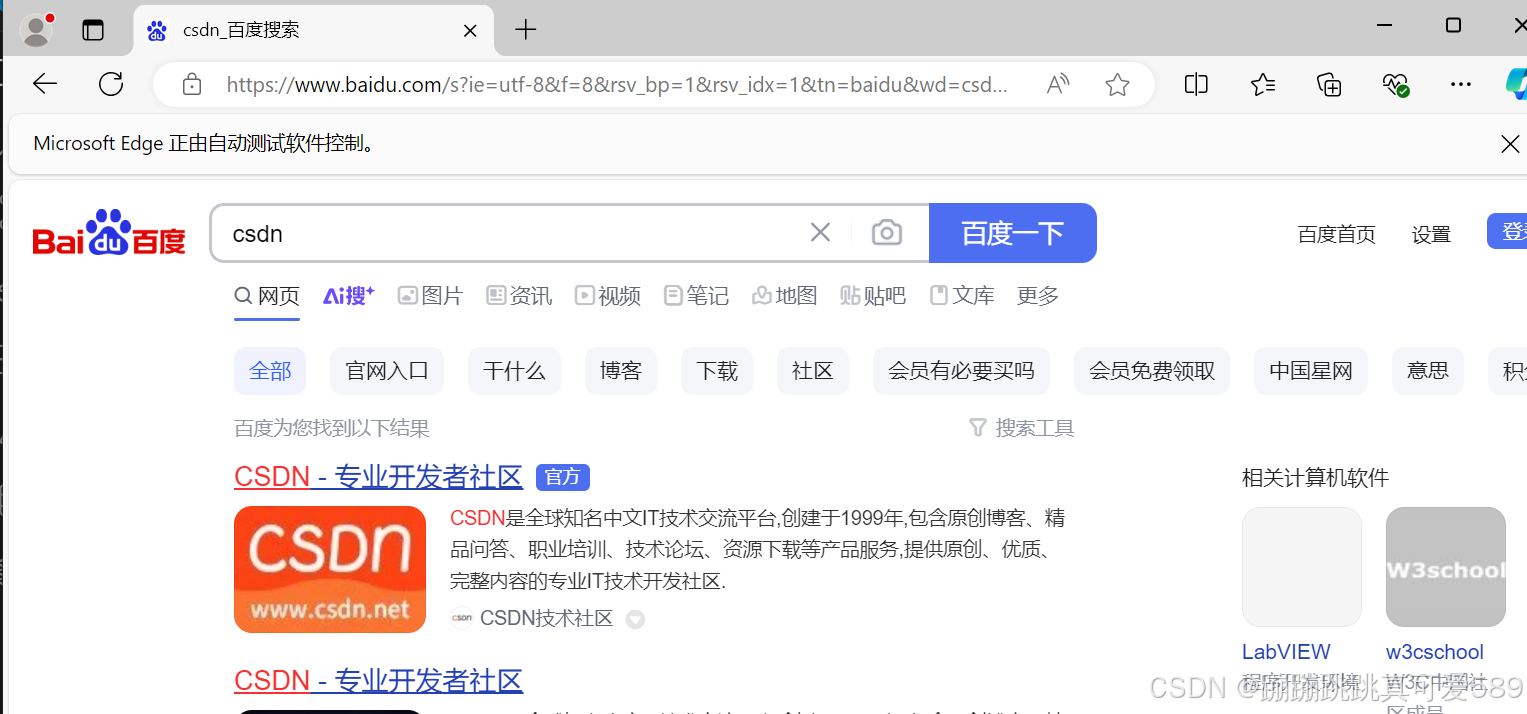The image size is (1527, 714).
Task: Open Browser essentials heart icon
Action: pyautogui.click(x=1395, y=84)
